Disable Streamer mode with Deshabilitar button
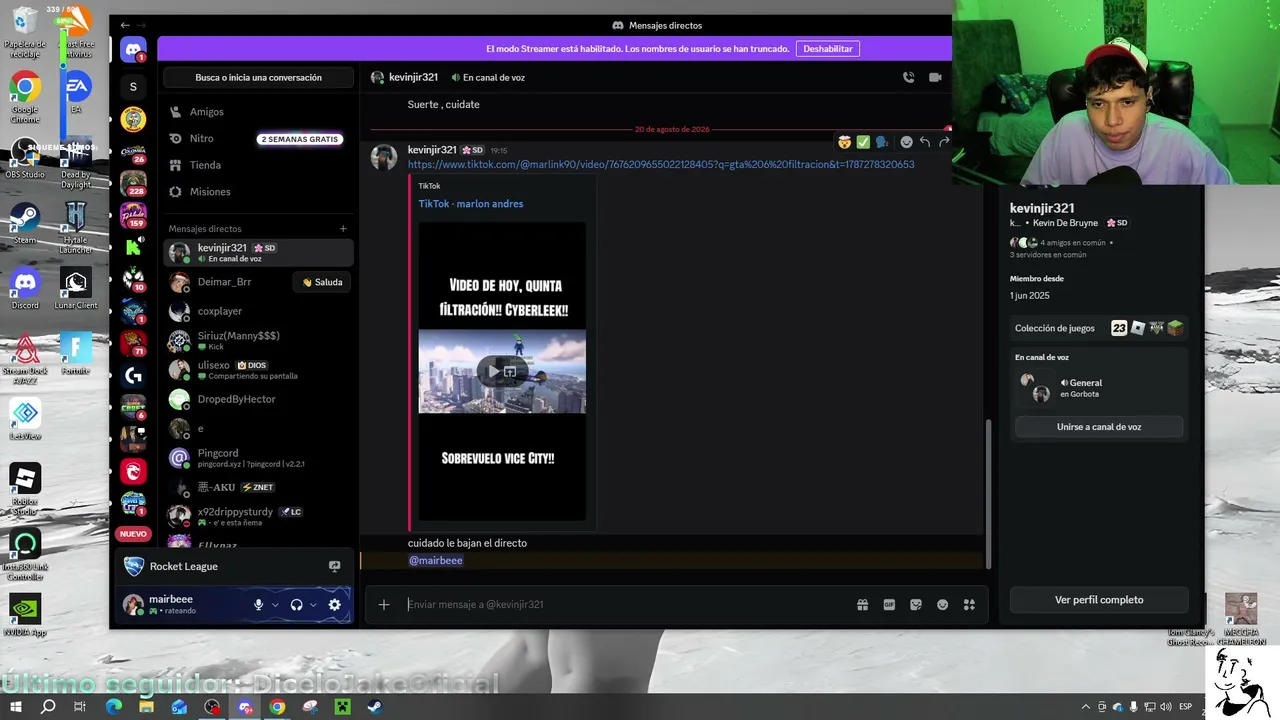Viewport: 1280px width, 720px height. 828,48
